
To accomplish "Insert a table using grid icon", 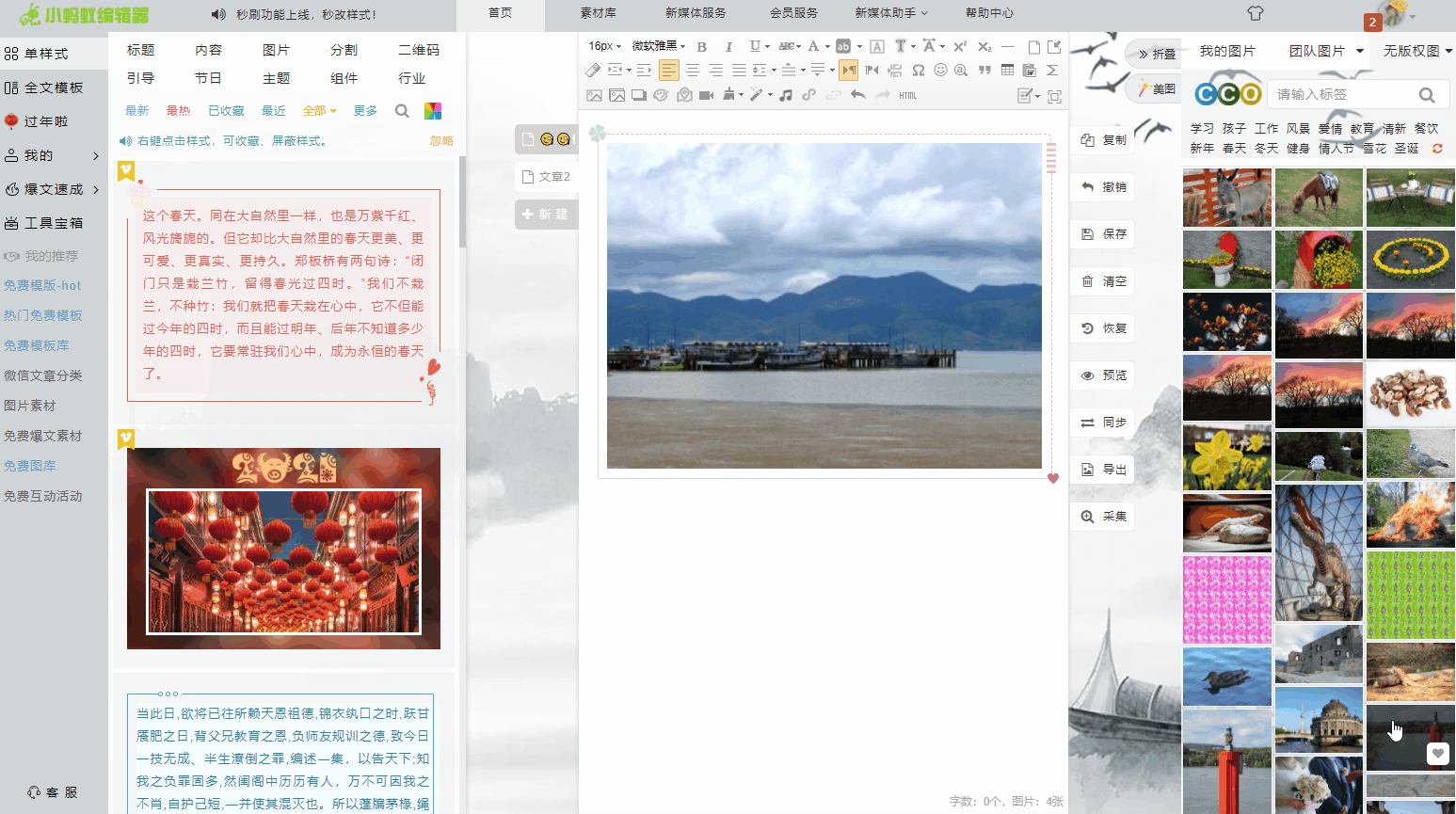I will click(1007, 70).
